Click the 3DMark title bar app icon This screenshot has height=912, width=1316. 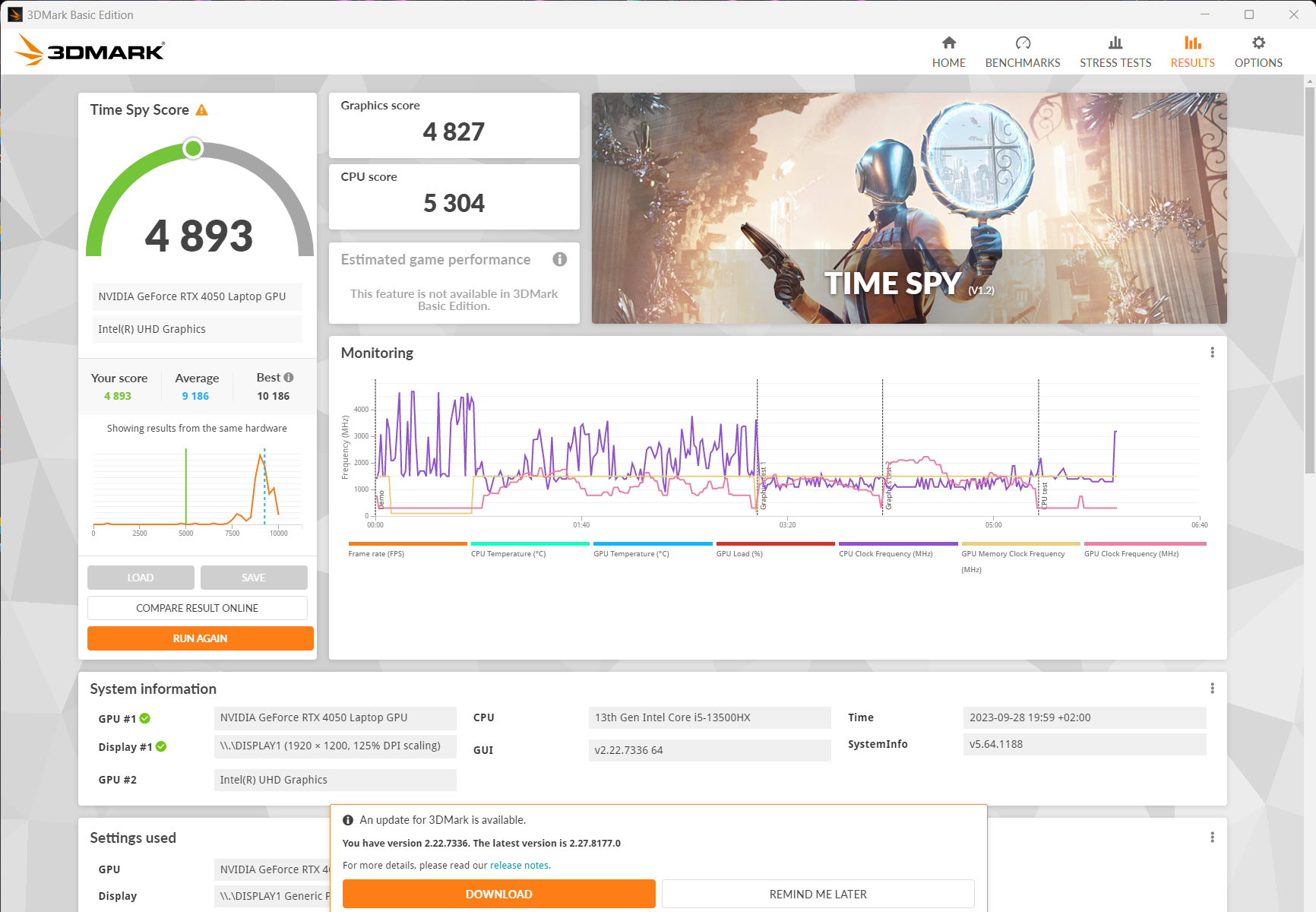click(x=15, y=14)
